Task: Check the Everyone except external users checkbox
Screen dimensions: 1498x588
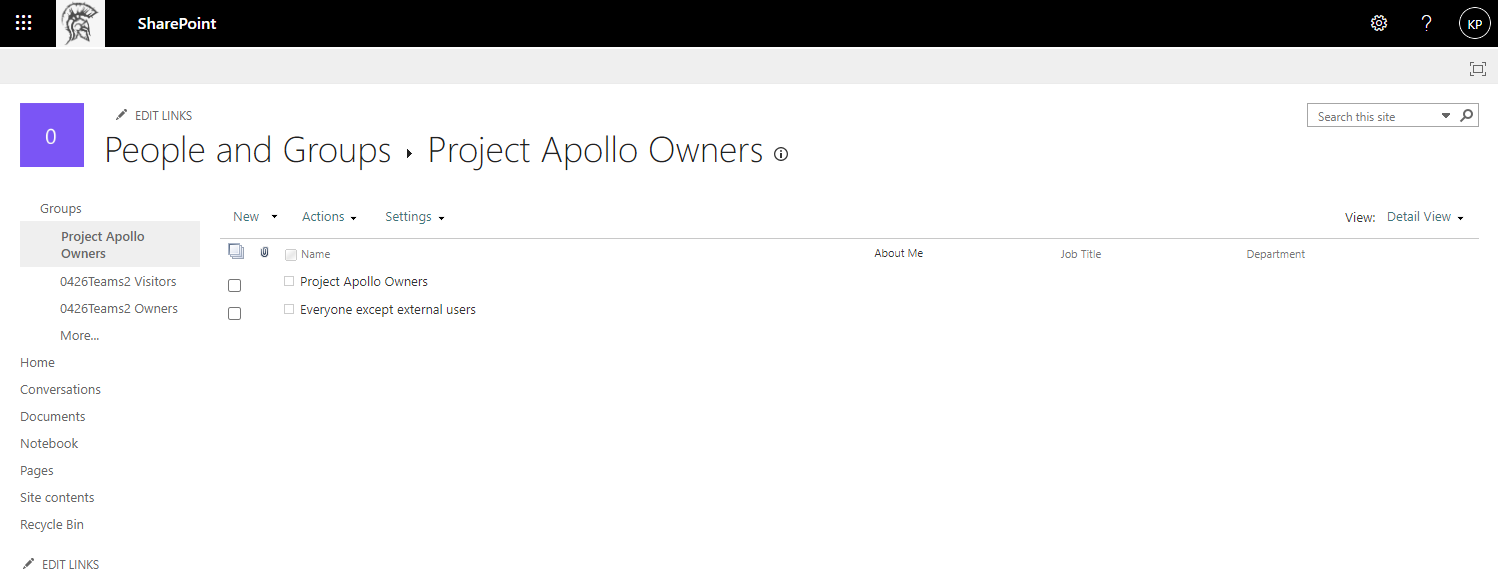Action: click(x=235, y=313)
